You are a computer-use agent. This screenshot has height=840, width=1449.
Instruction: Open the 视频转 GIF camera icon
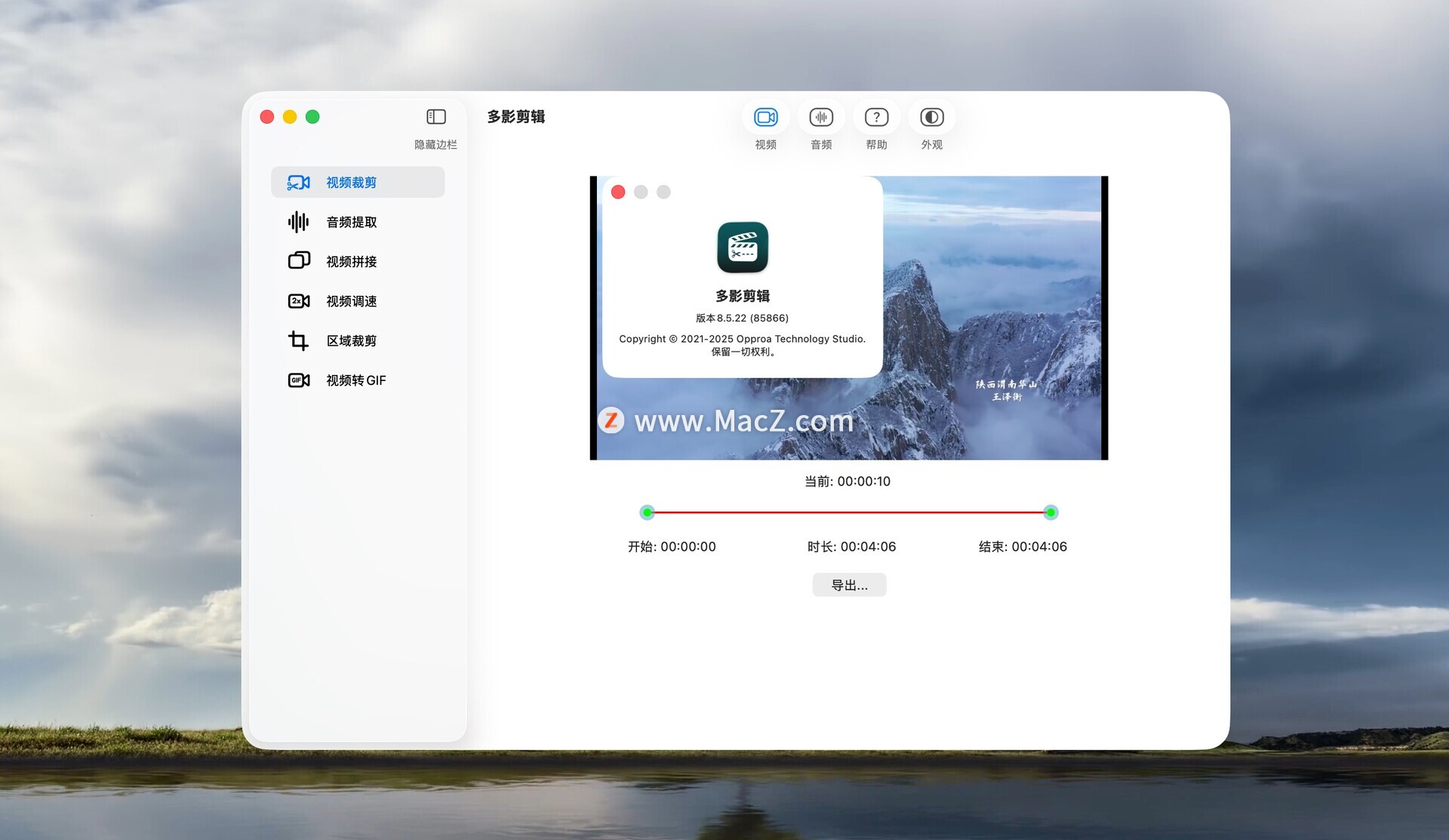[299, 380]
